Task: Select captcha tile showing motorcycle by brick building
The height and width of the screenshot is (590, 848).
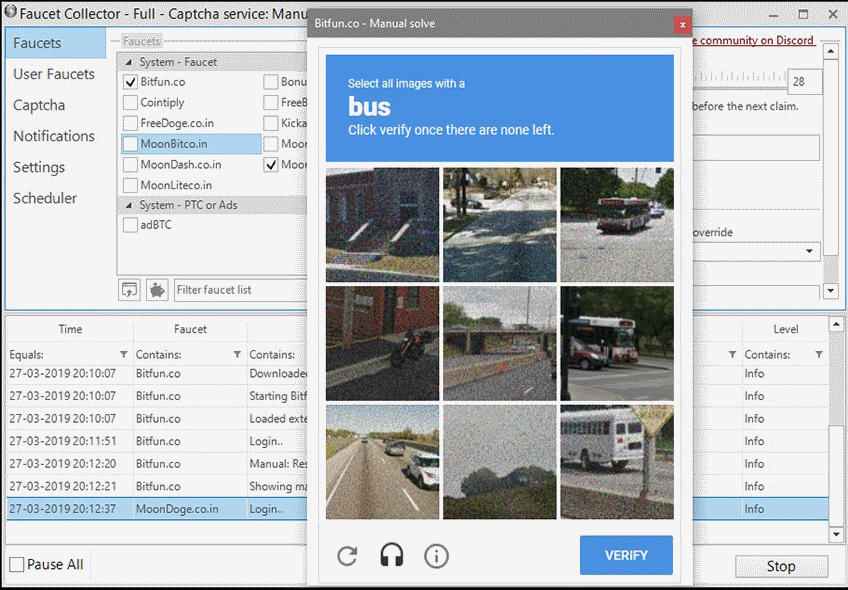Action: [382, 343]
